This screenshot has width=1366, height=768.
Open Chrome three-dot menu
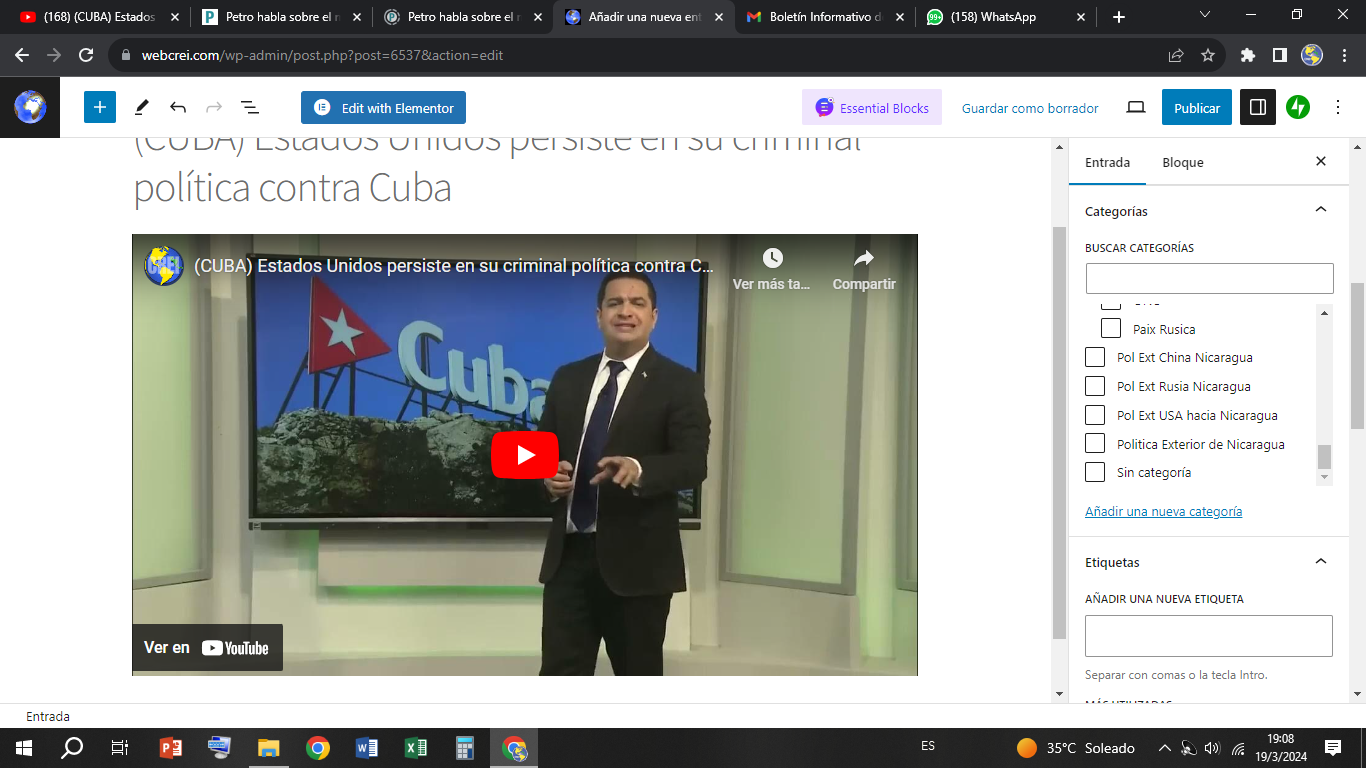point(1344,55)
